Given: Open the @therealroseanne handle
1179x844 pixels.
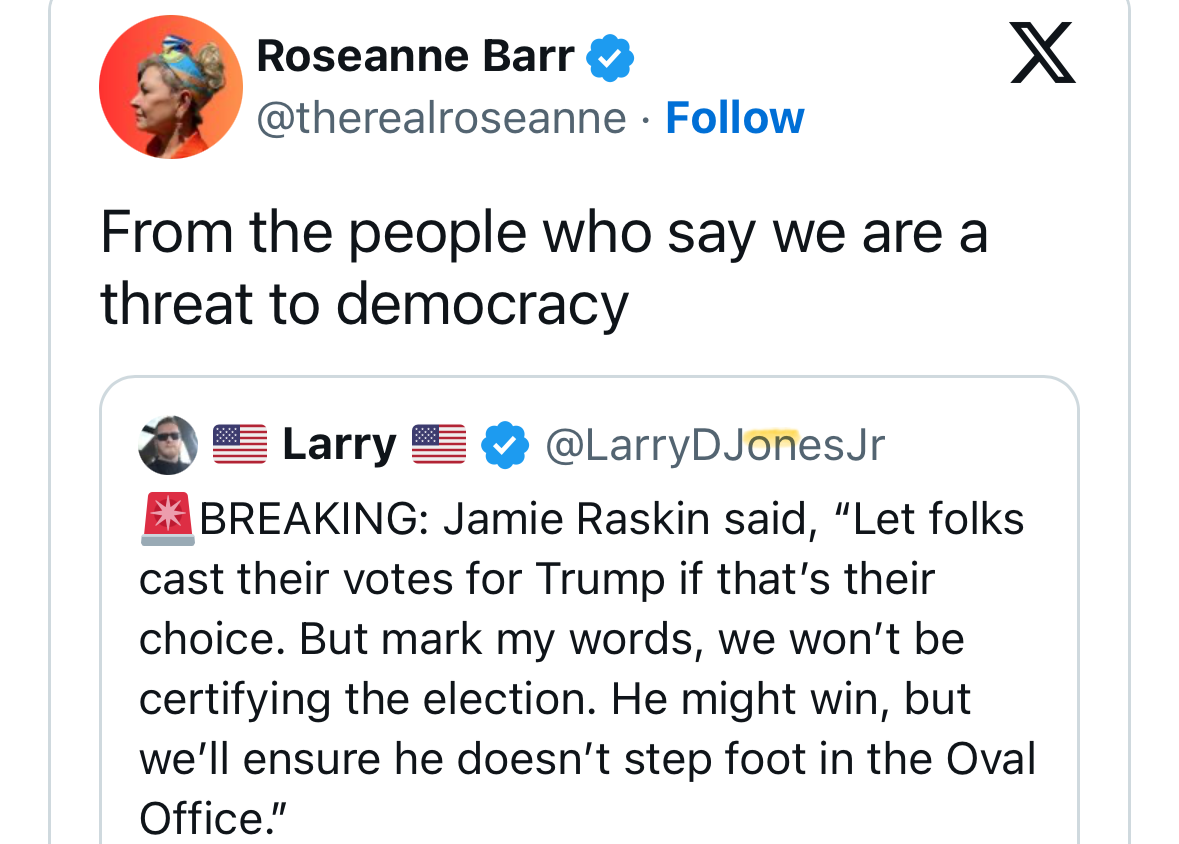Looking at the screenshot, I should click(441, 119).
